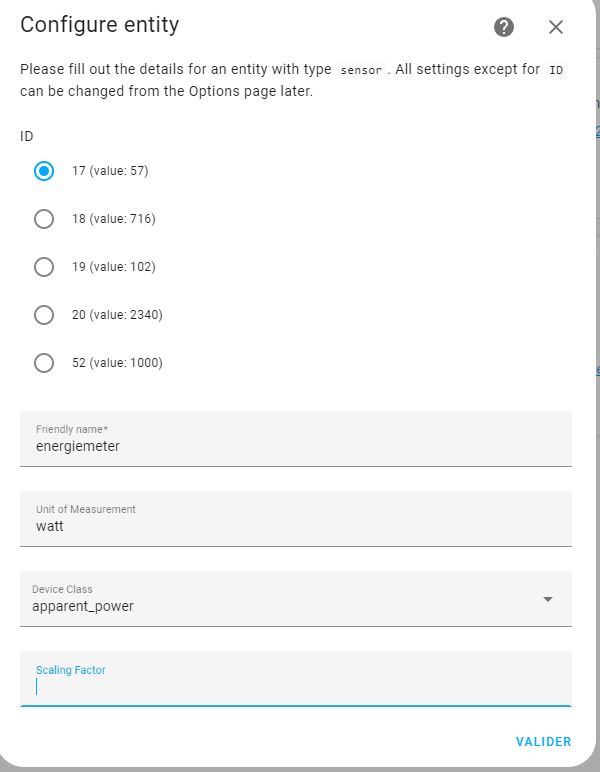The width and height of the screenshot is (600, 772).
Task: Pick the radio circle for ID 19
Action: point(44,267)
